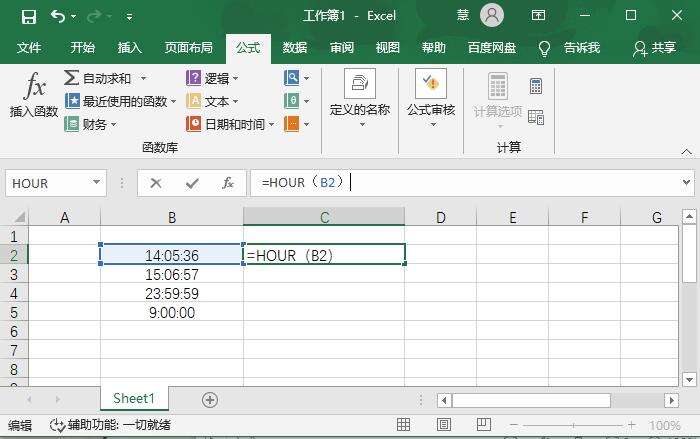Viewport: 700px width, 439px height.
Task: Expand the formula bar
Action: tap(686, 182)
